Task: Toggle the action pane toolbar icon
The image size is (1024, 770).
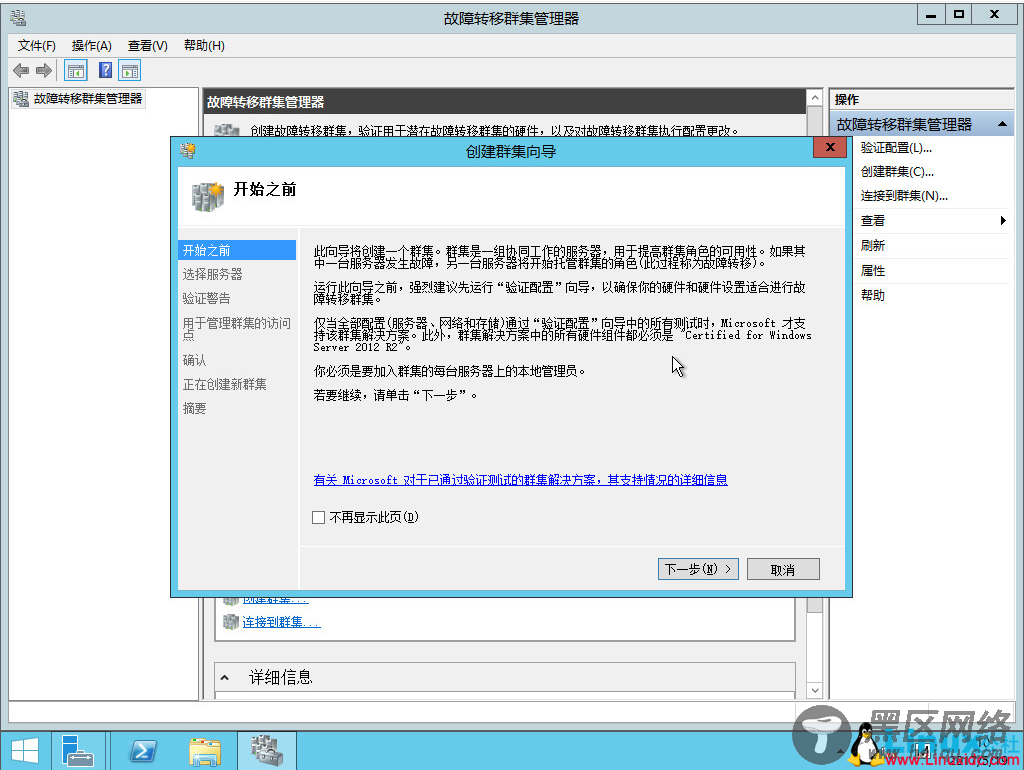Action: (130, 71)
